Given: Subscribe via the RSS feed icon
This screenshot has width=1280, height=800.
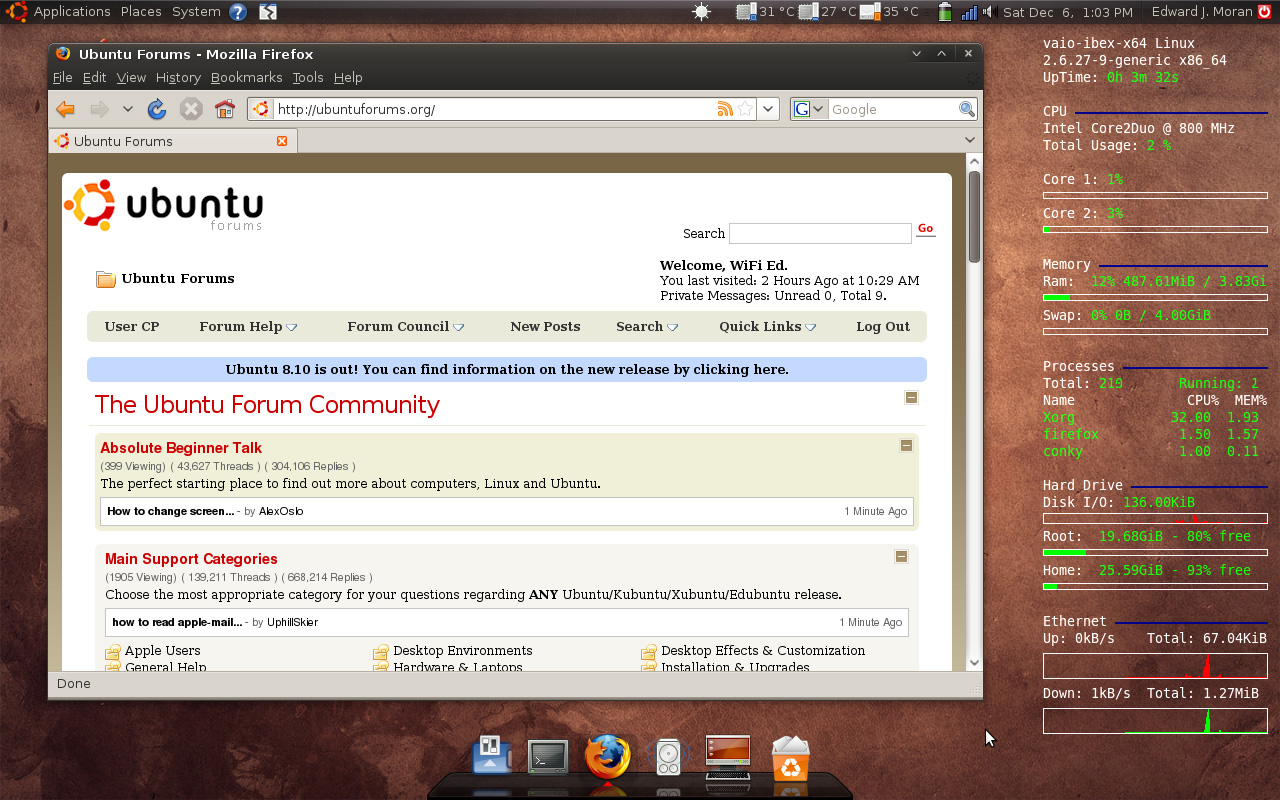Looking at the screenshot, I should (x=725, y=109).
